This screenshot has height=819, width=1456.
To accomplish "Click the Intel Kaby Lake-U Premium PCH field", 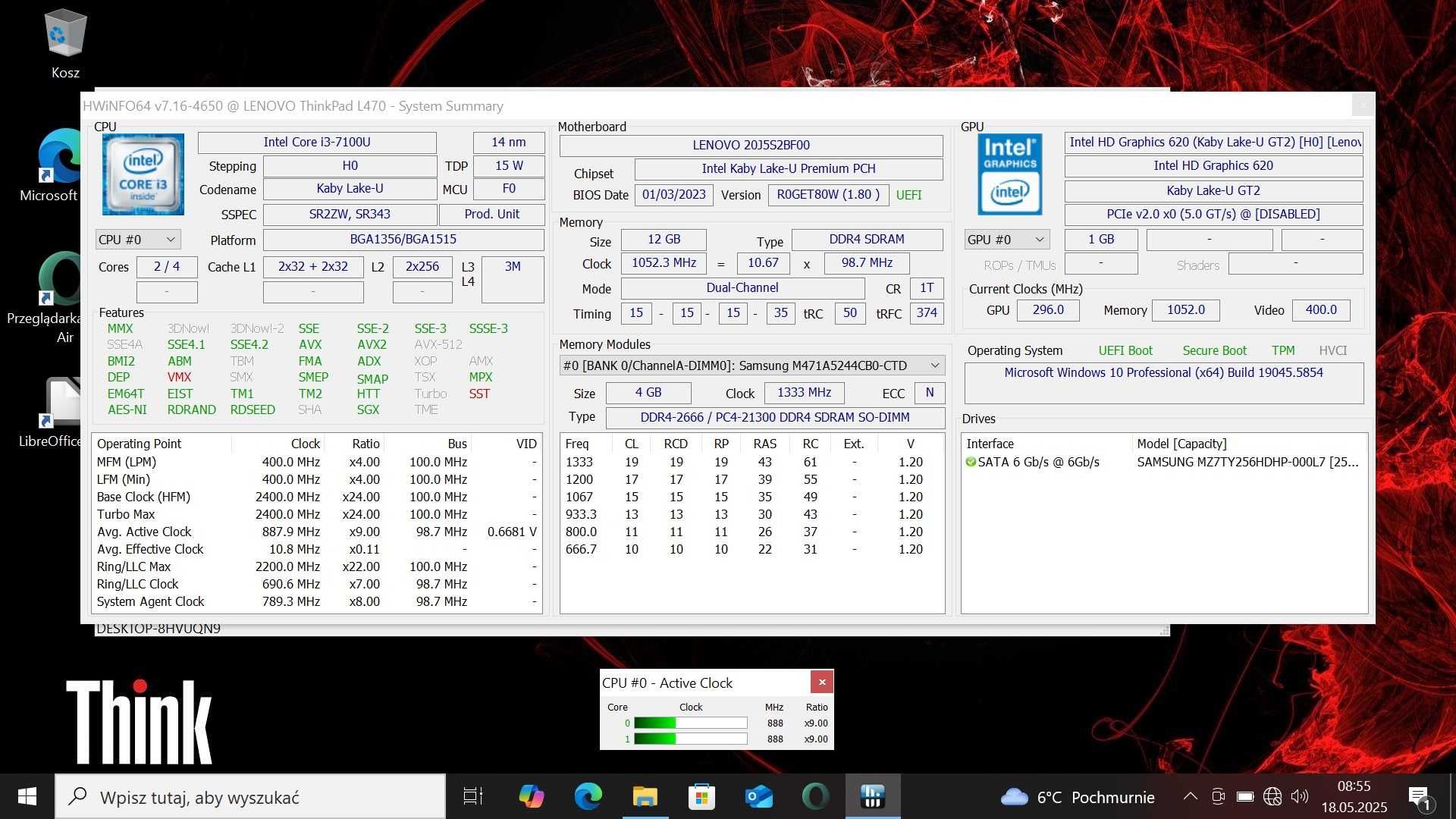I will (x=789, y=168).
